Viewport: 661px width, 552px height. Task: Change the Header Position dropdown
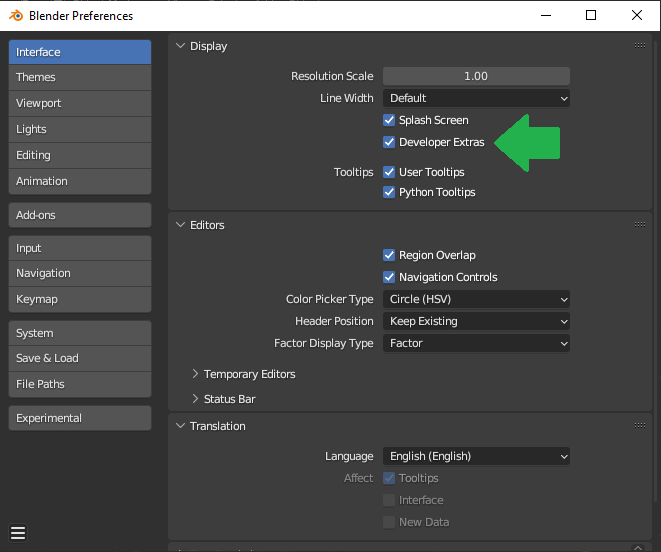pyautogui.click(x=476, y=321)
